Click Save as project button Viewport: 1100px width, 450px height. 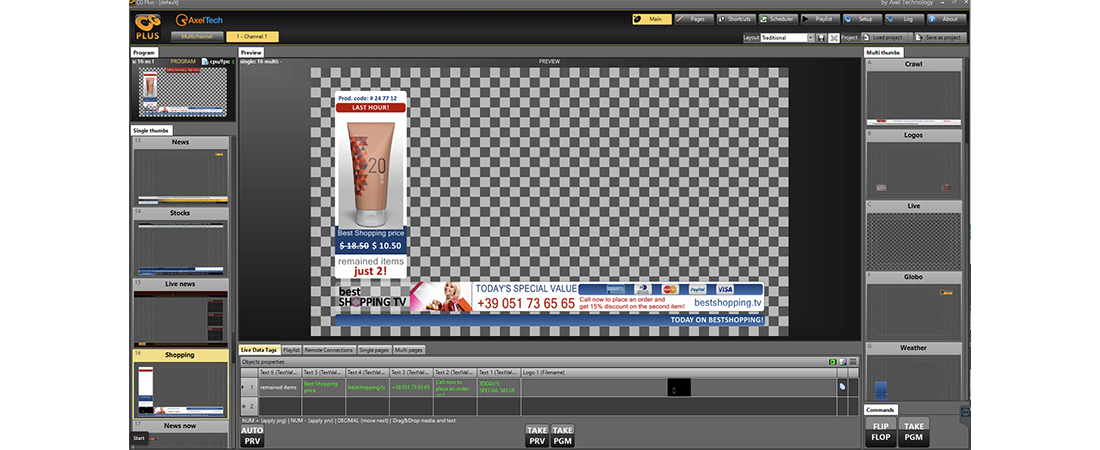pos(940,38)
